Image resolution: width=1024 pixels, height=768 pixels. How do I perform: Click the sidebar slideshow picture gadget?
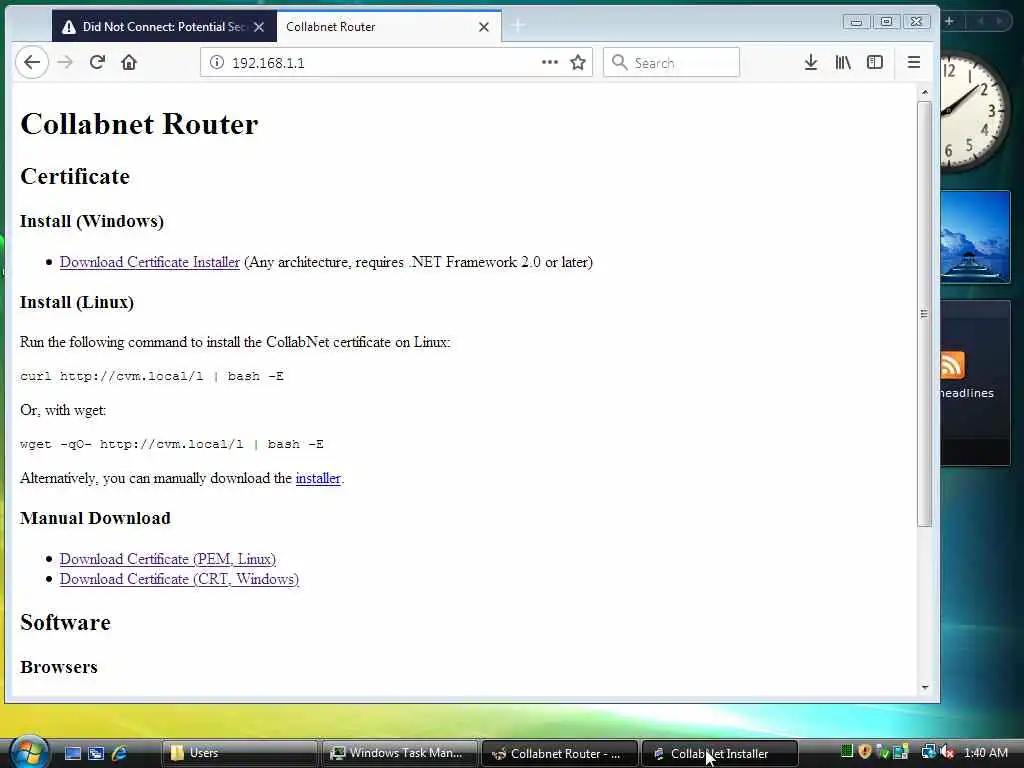point(974,236)
